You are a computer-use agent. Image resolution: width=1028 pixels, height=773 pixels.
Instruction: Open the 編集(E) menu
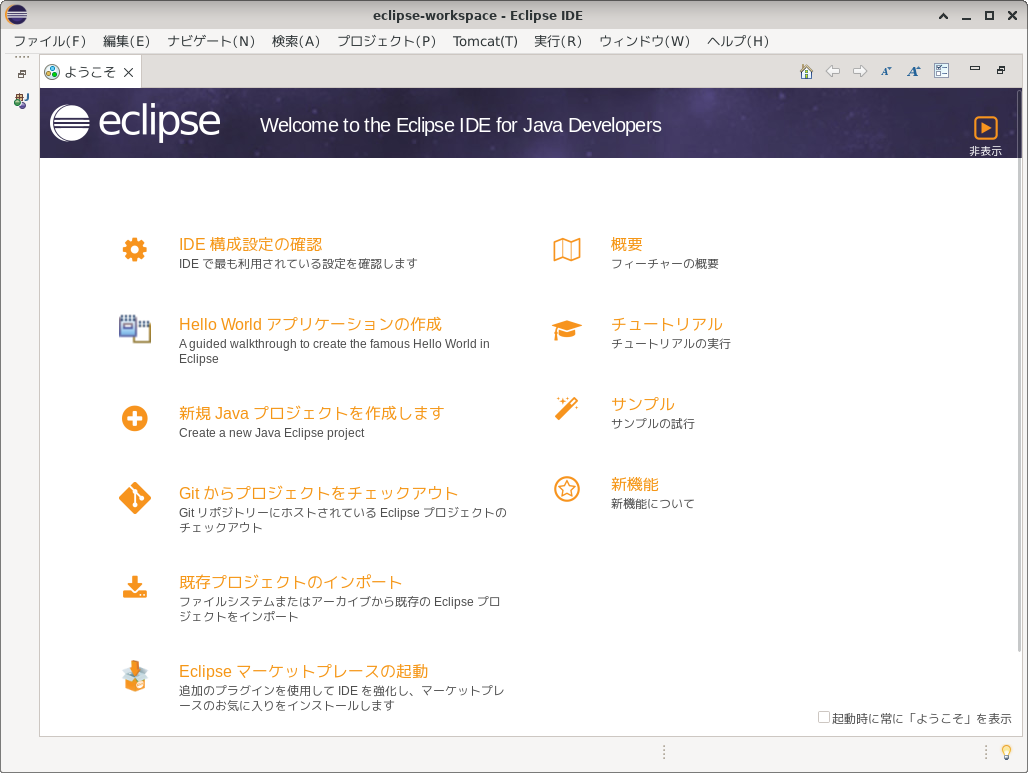[x=127, y=41]
